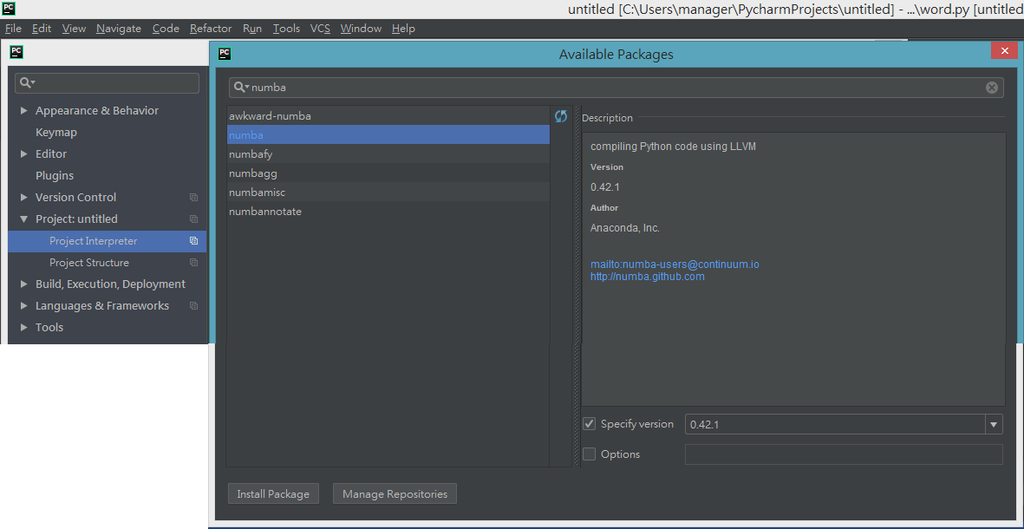Click the Settings search input field
This screenshot has width=1024, height=529.
[107, 83]
